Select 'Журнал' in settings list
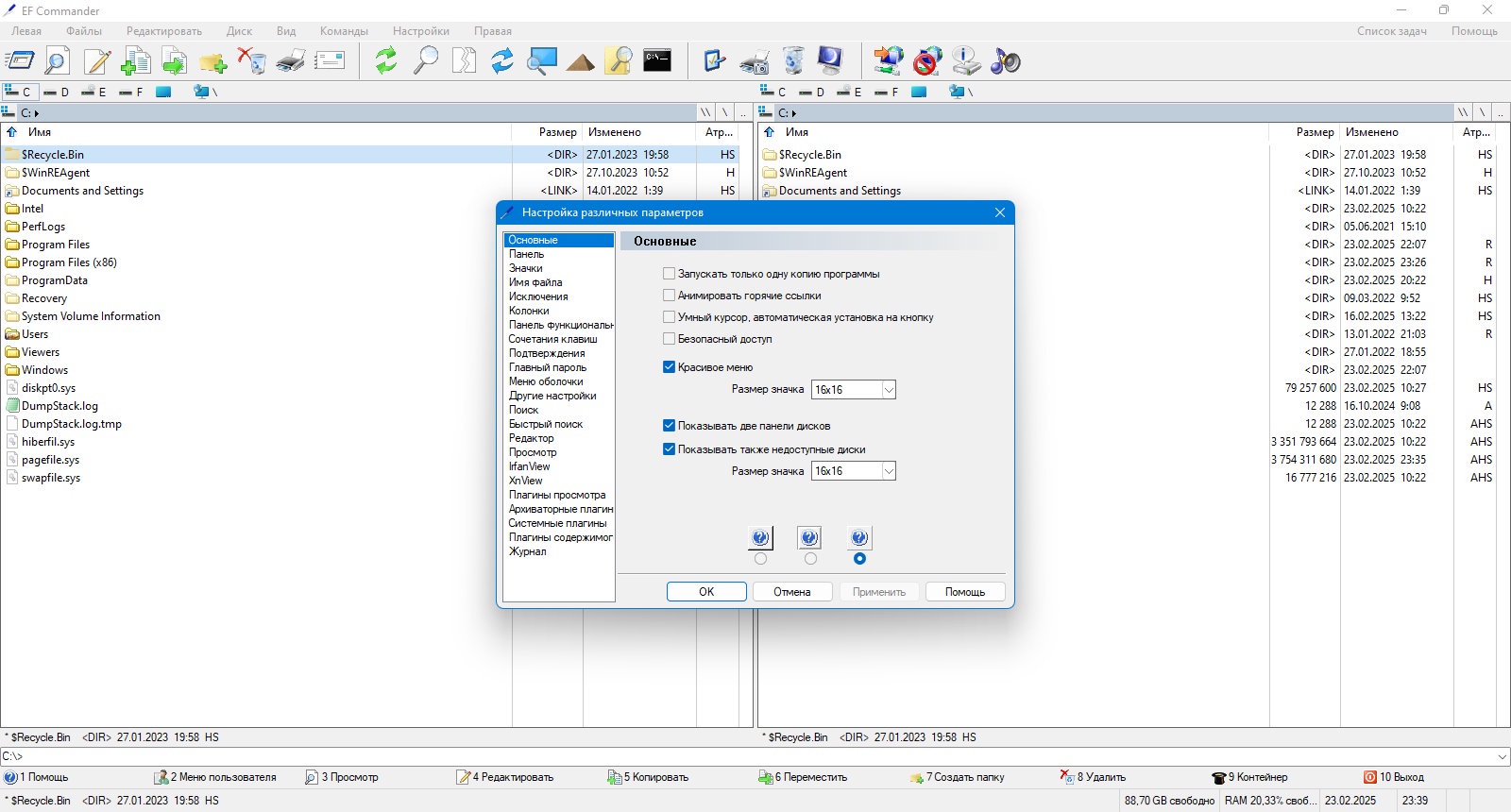This screenshot has width=1511, height=812. click(528, 551)
